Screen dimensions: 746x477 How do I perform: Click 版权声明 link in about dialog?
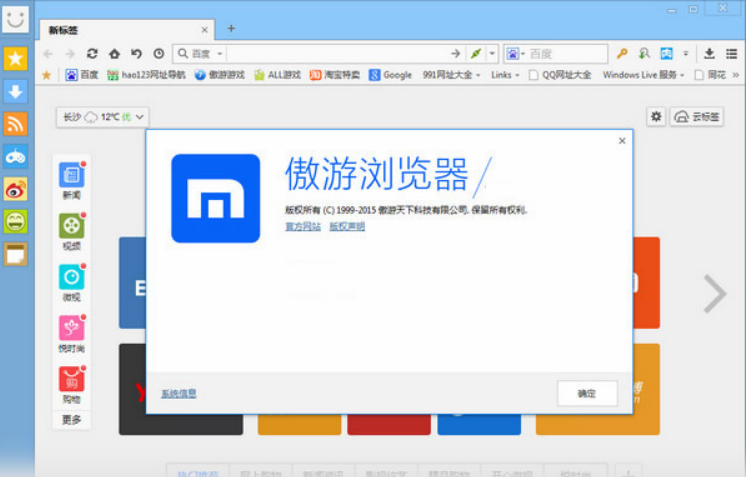coord(347,226)
